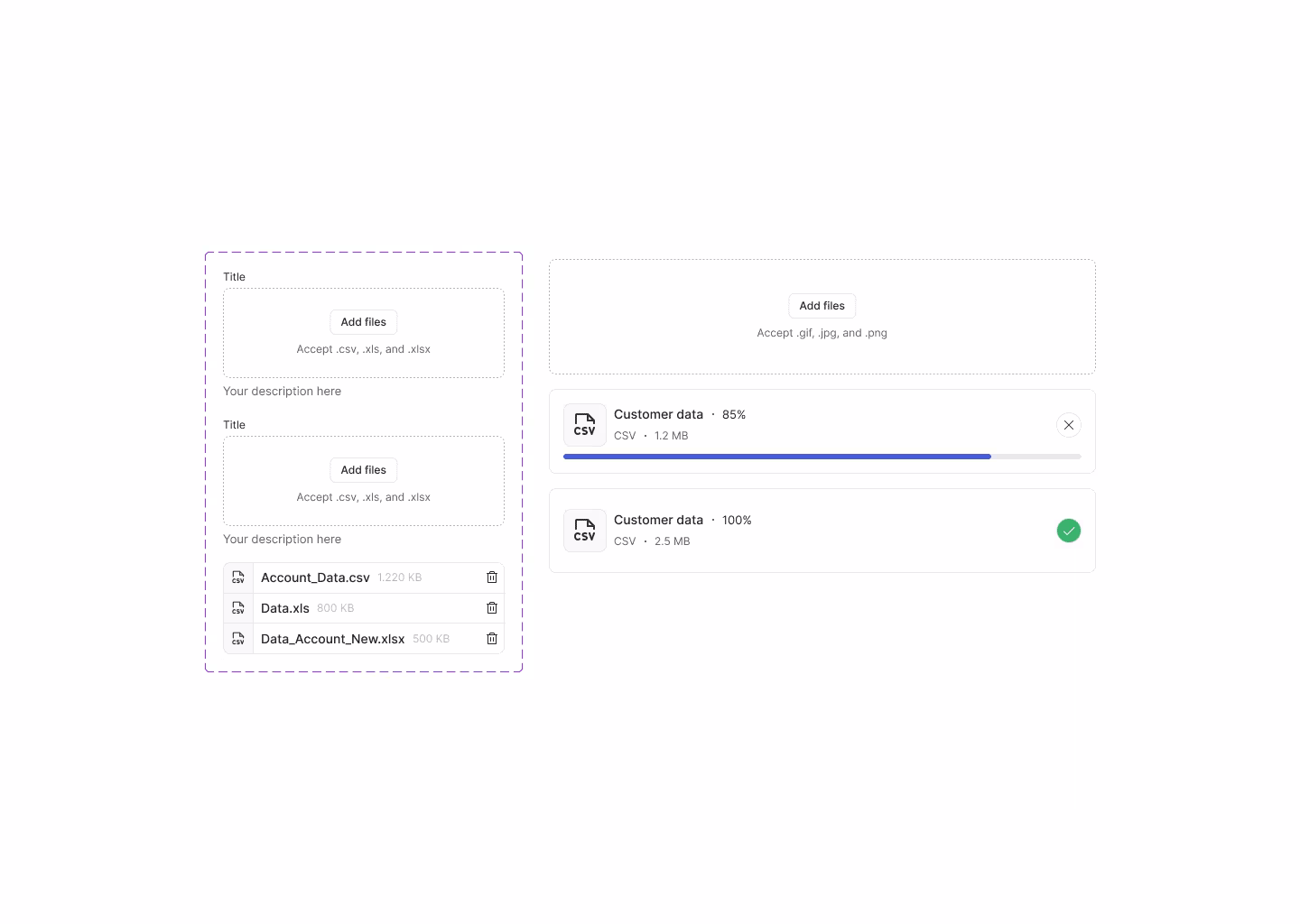Click the 100% progress percentage text
Image resolution: width=1300 pixels, height=924 pixels.
coord(737,521)
